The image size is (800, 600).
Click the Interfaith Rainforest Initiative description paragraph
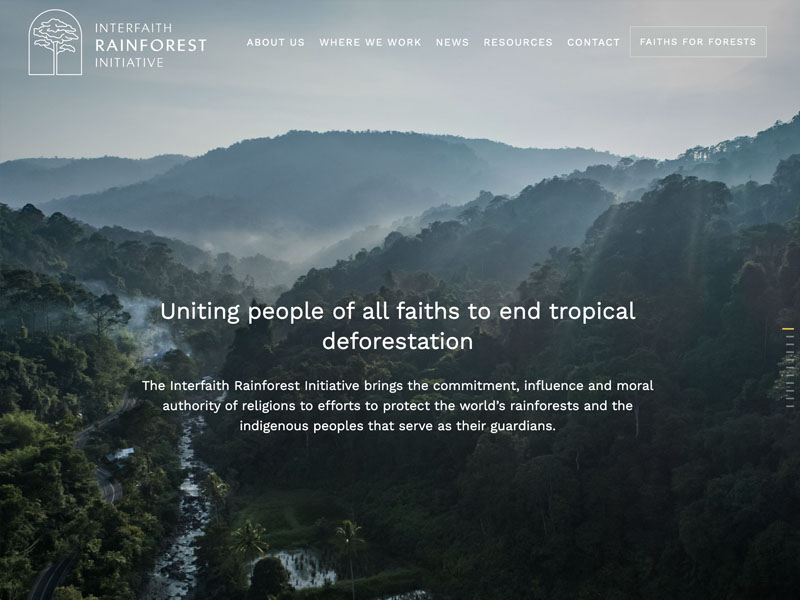click(398, 406)
